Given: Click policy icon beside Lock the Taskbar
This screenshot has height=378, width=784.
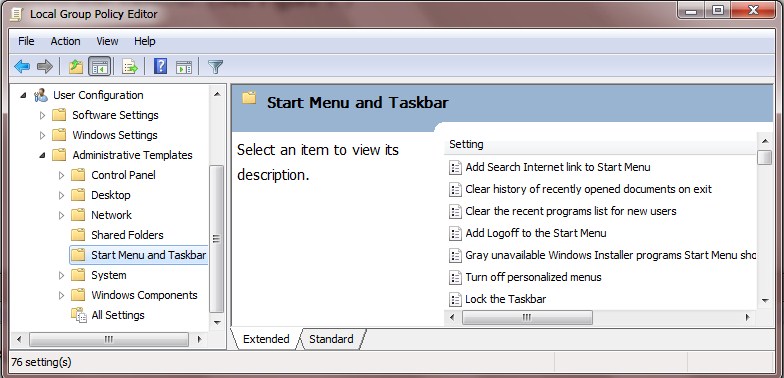Looking at the screenshot, I should click(x=455, y=300).
